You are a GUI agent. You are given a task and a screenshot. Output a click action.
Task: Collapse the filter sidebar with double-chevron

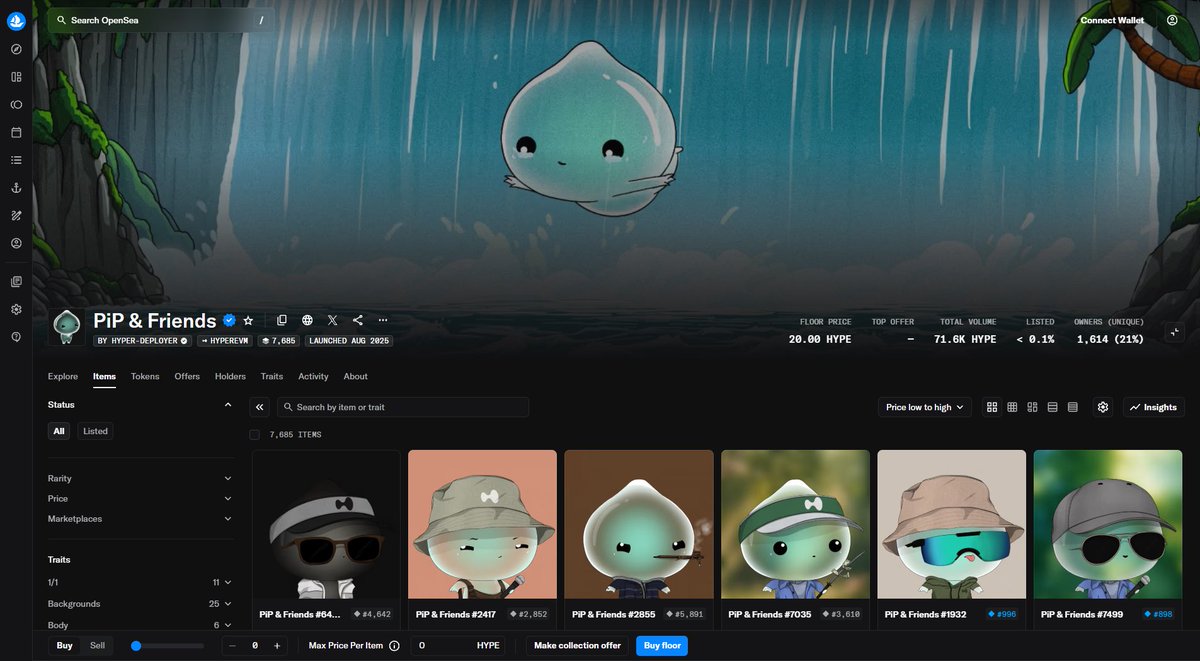click(260, 407)
